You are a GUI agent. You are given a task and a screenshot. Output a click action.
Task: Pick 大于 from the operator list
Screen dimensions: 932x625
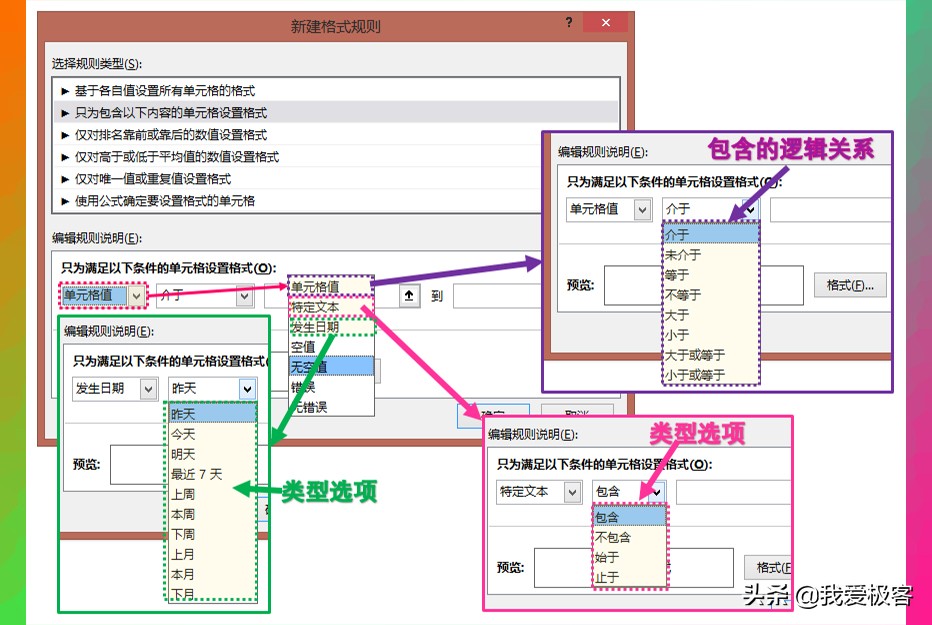pos(711,315)
